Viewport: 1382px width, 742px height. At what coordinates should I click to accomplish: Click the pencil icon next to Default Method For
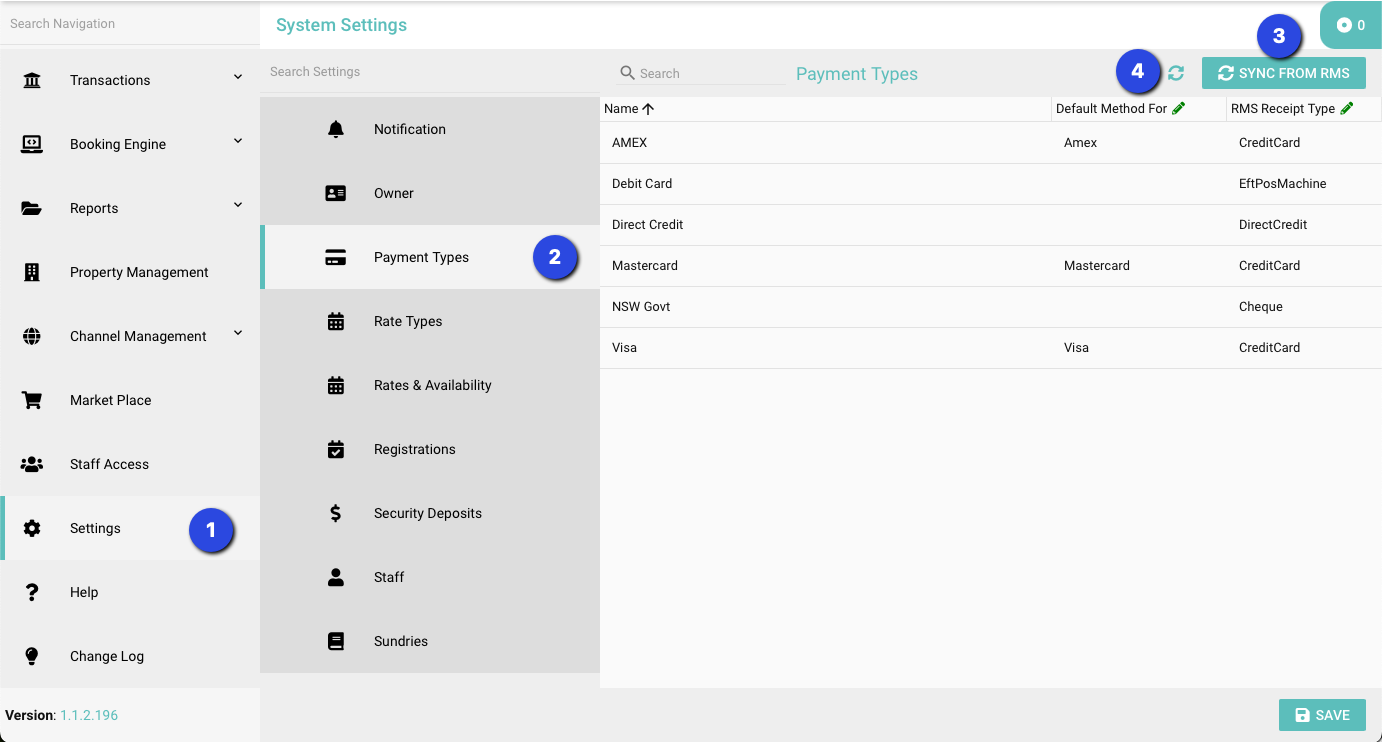(1179, 108)
